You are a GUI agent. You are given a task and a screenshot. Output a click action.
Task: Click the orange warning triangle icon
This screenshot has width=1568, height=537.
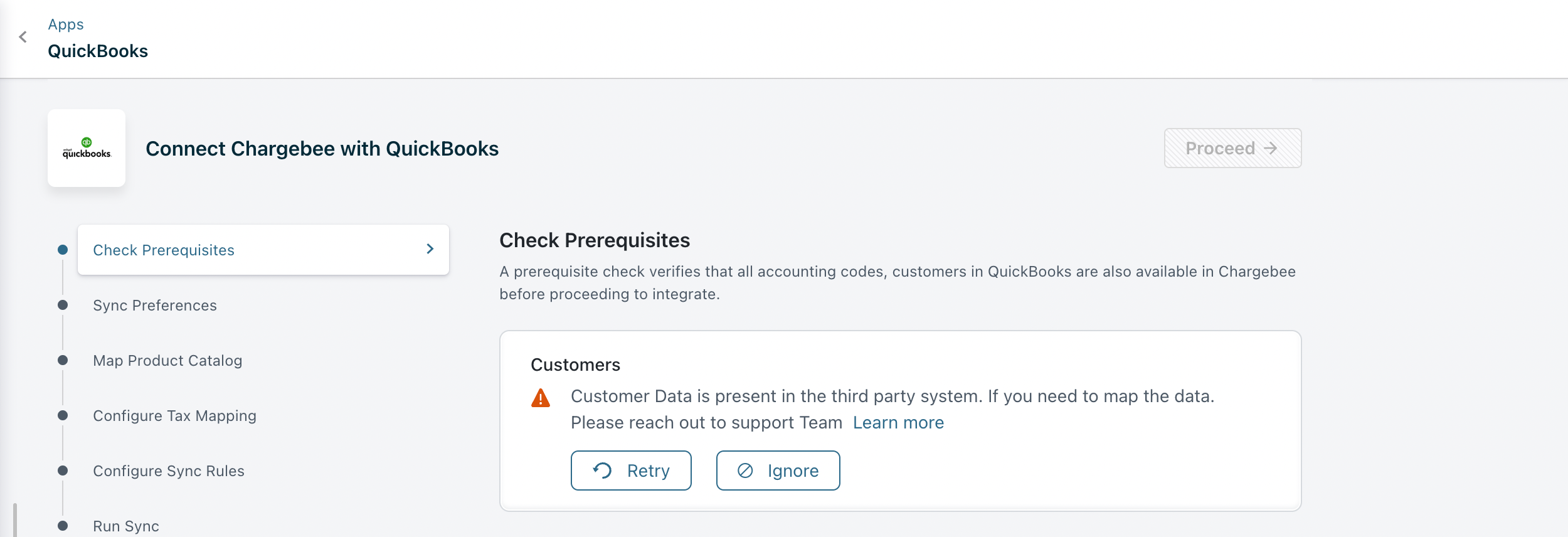click(540, 398)
